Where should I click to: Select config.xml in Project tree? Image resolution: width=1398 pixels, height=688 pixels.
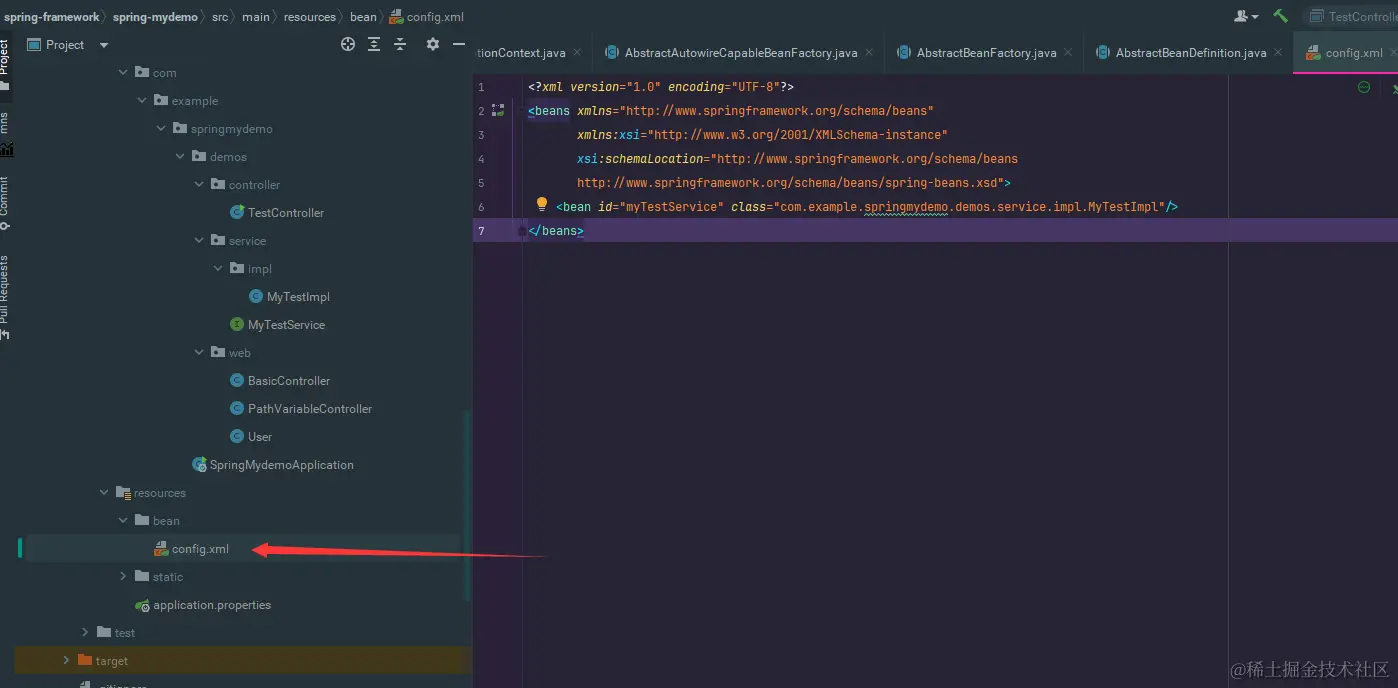[191, 549]
